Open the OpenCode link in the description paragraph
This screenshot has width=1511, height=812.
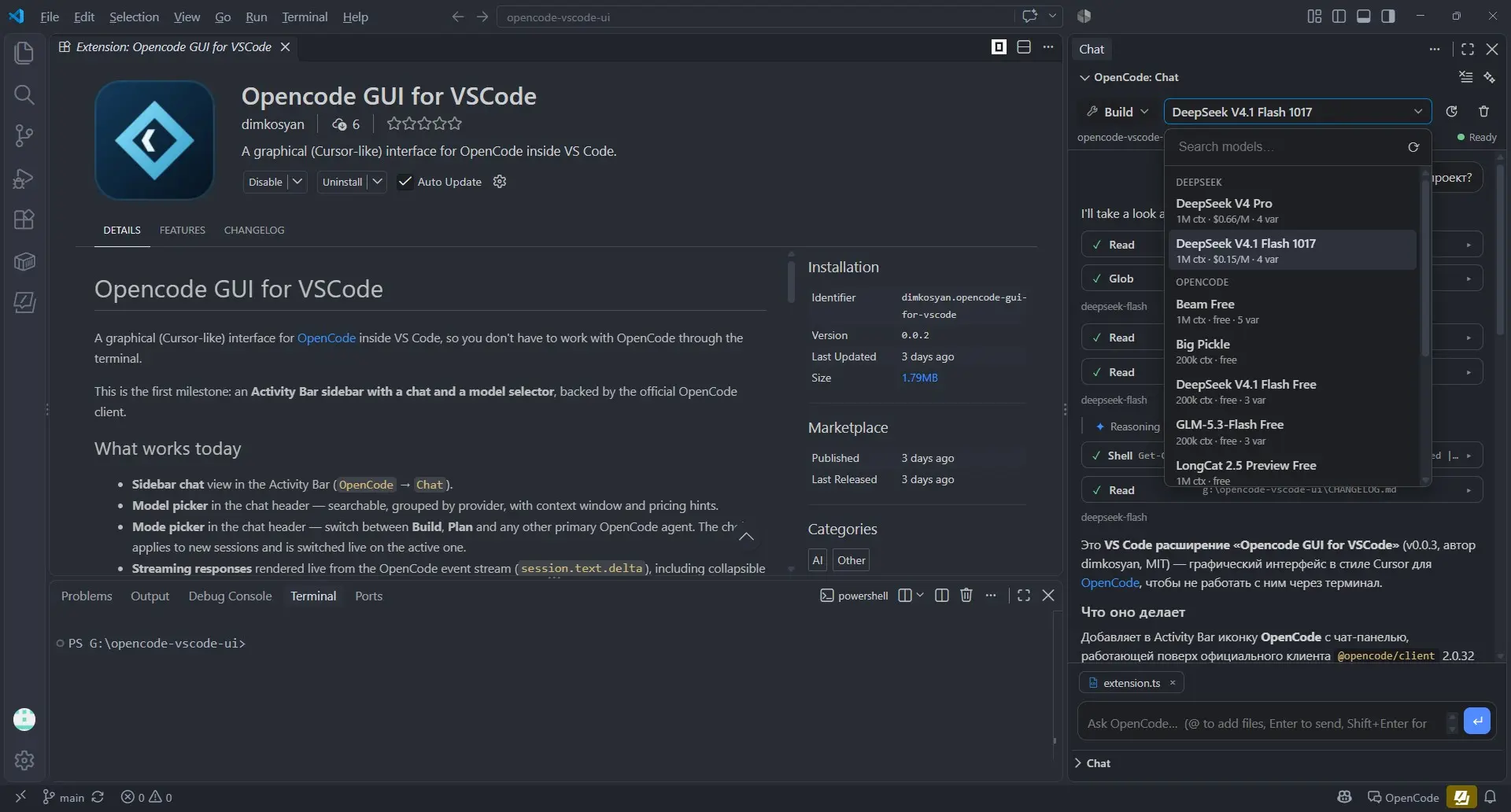[x=327, y=338]
